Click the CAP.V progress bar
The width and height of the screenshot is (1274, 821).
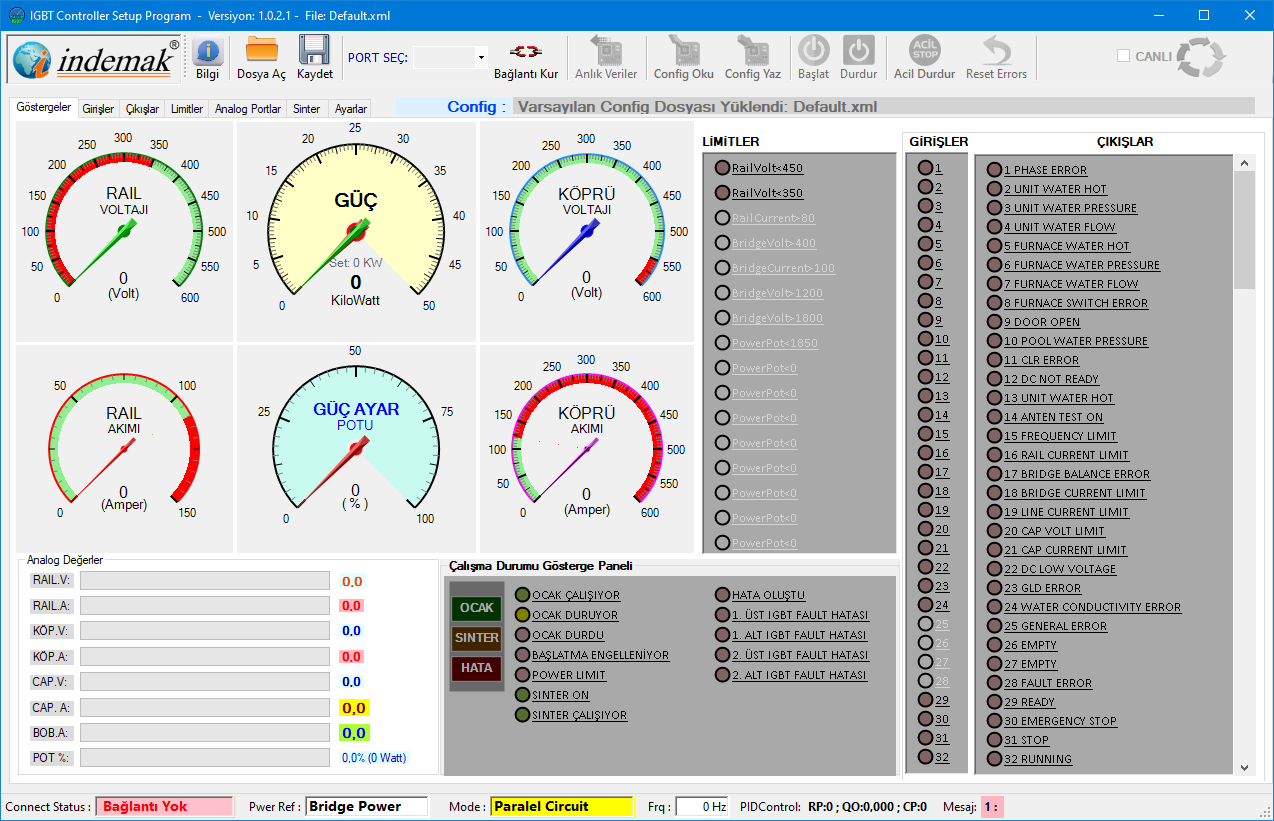(205, 682)
